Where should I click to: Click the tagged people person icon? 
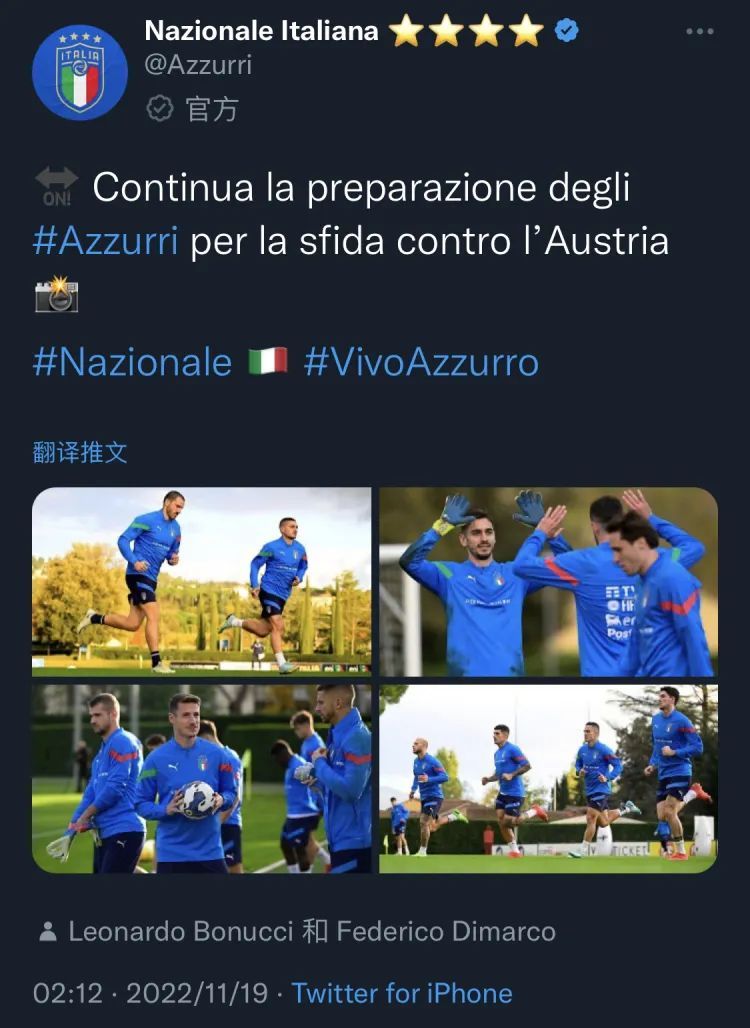[47, 932]
